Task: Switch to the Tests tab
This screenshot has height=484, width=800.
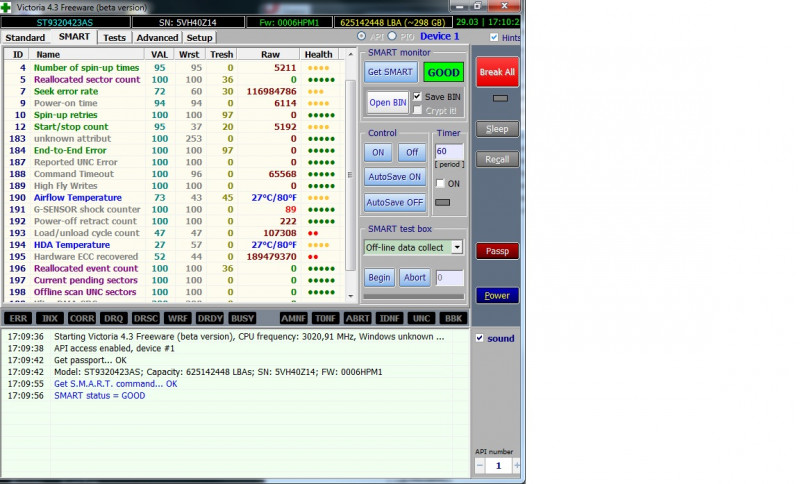Action: tap(115, 38)
